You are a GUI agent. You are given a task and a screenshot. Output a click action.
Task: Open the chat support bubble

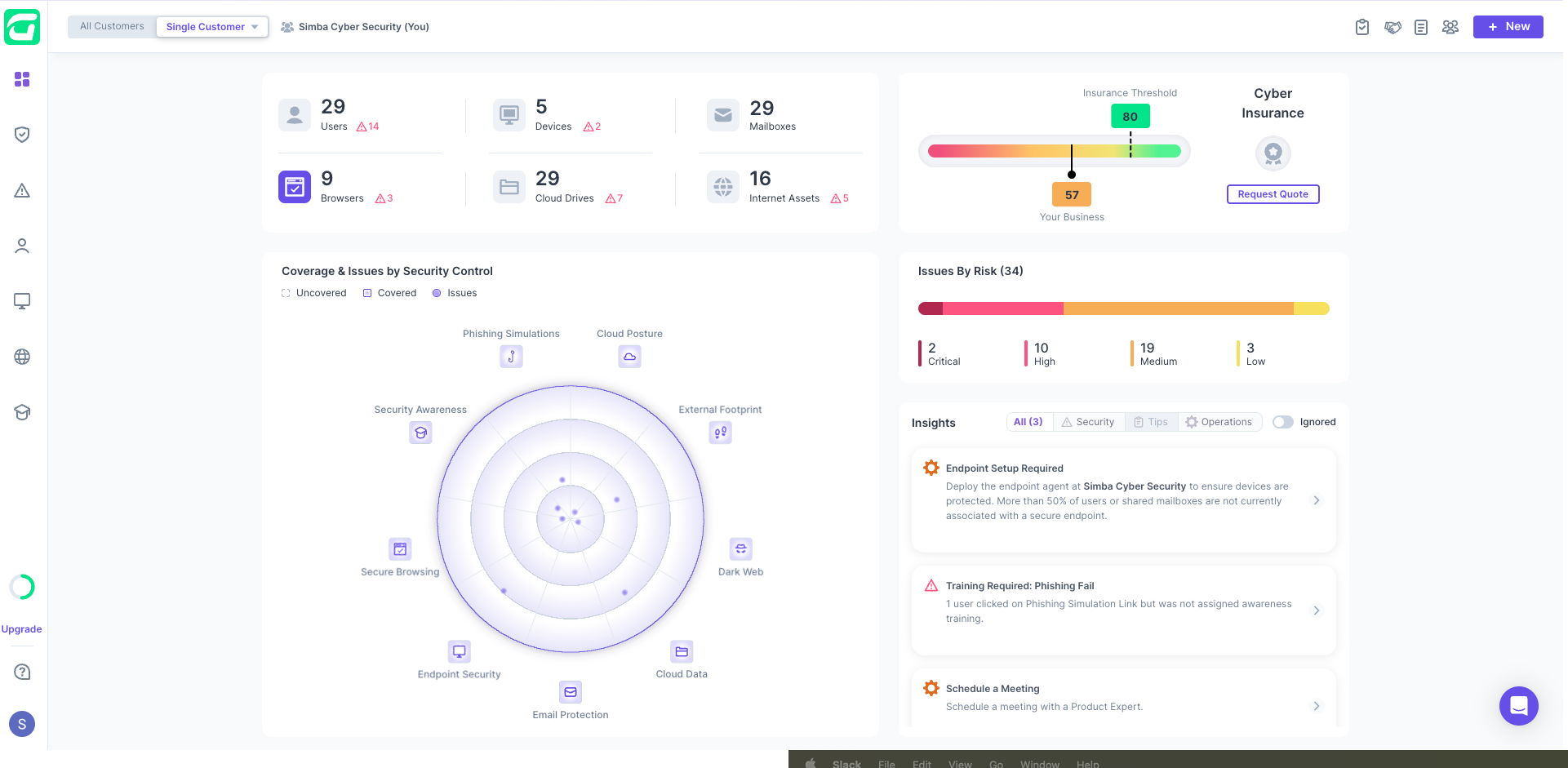point(1519,706)
